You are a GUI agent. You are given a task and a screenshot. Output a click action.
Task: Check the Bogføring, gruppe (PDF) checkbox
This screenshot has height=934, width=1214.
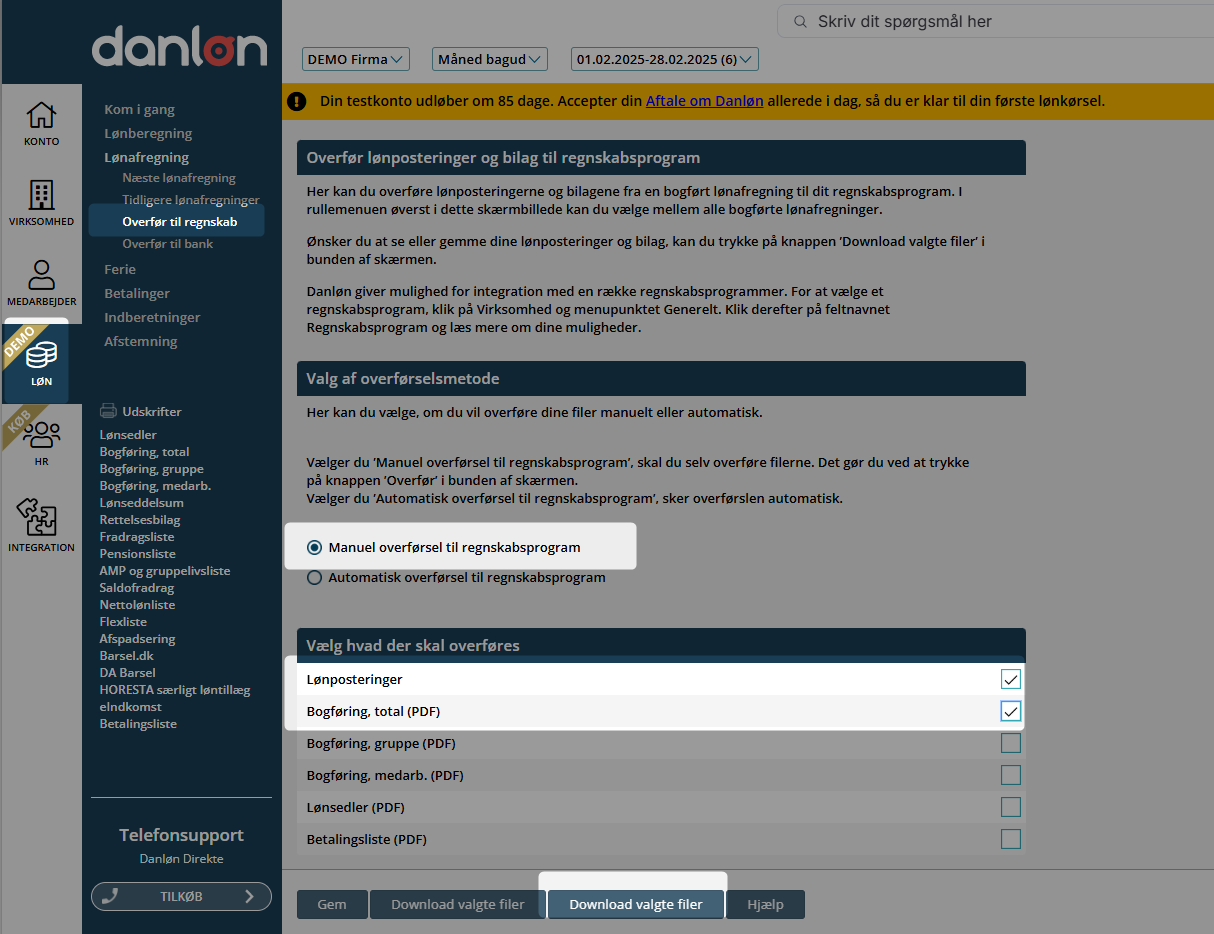(x=1011, y=743)
